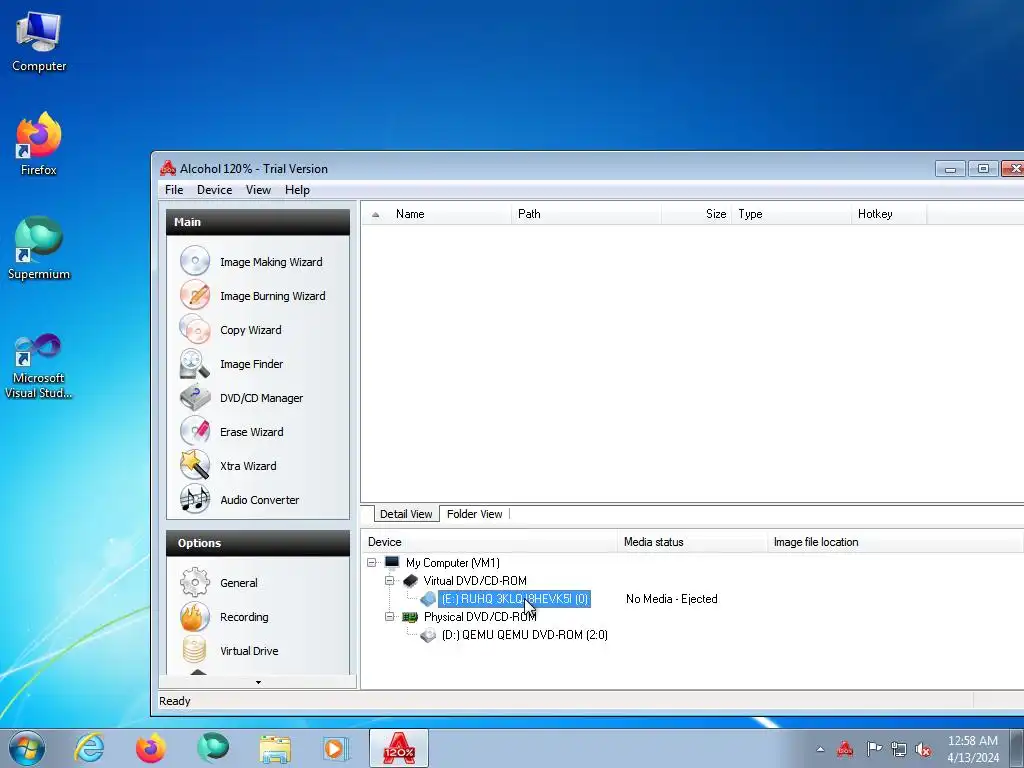The height and width of the screenshot is (768, 1024).
Task: Open the View menu
Action: click(258, 190)
